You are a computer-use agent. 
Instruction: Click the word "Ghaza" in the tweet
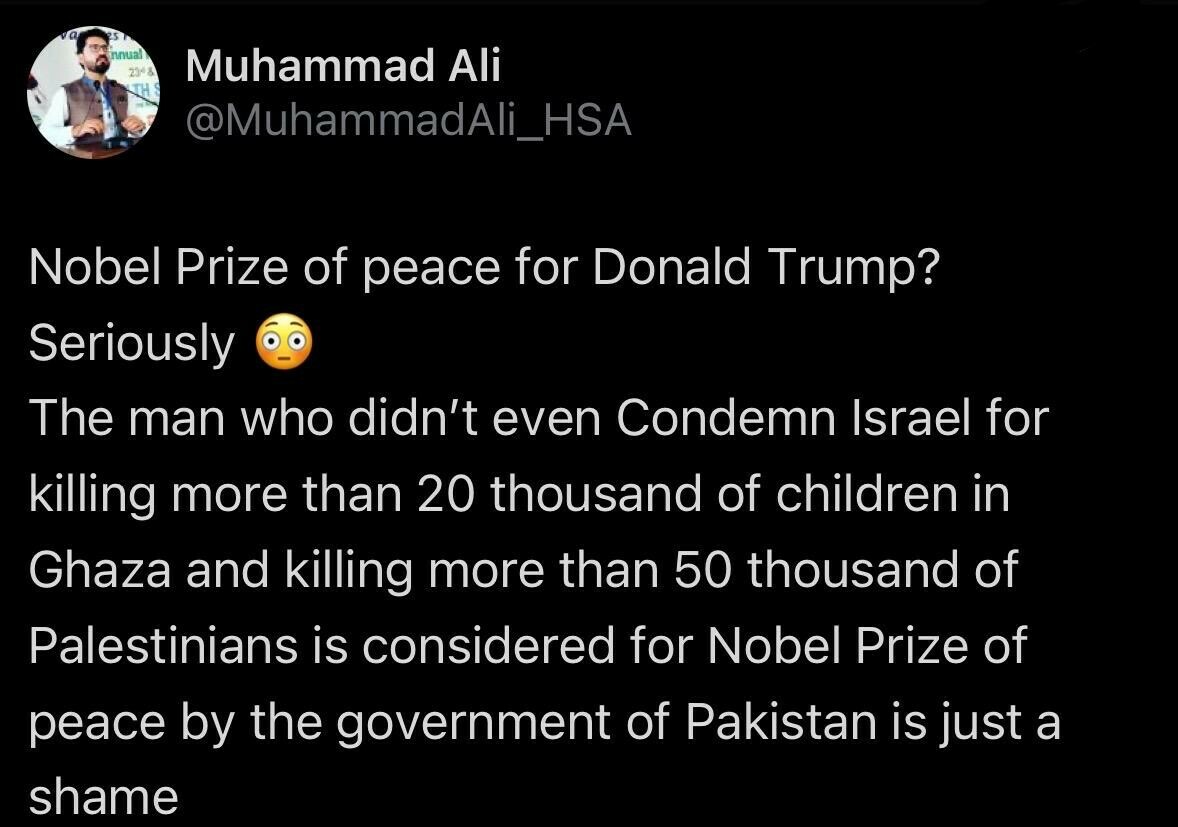(100, 570)
